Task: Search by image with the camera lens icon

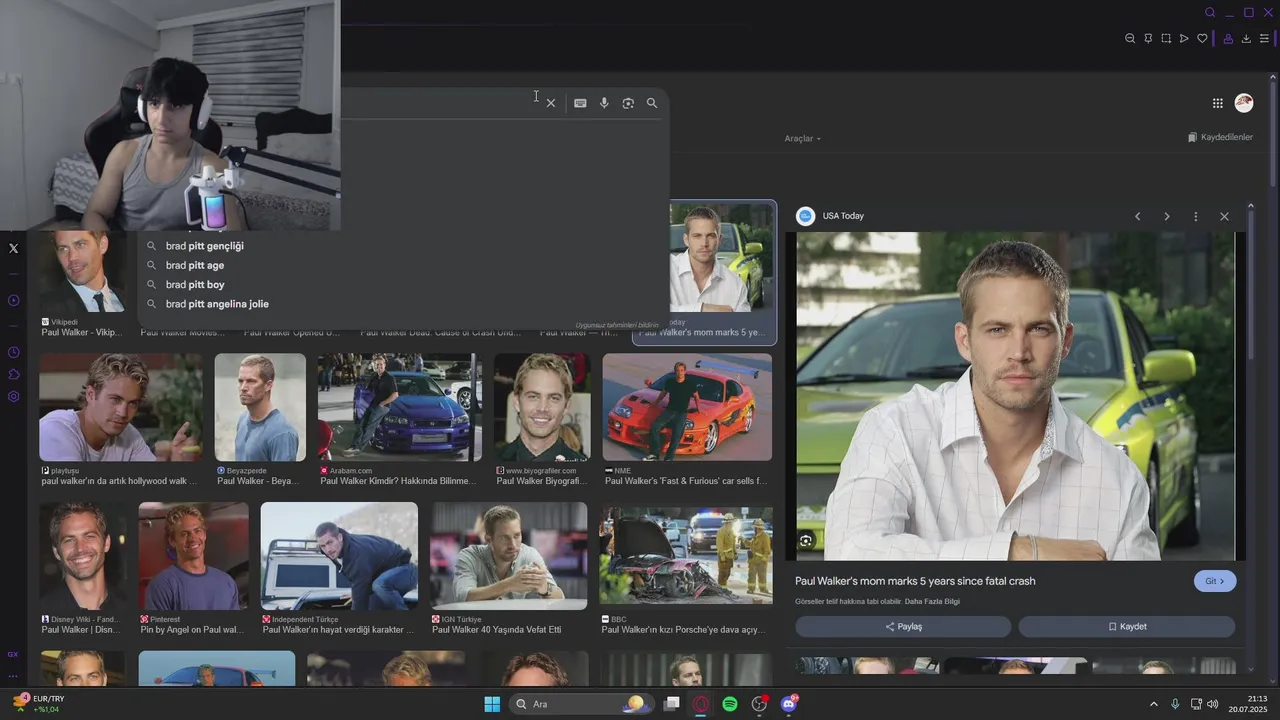Action: coord(628,103)
